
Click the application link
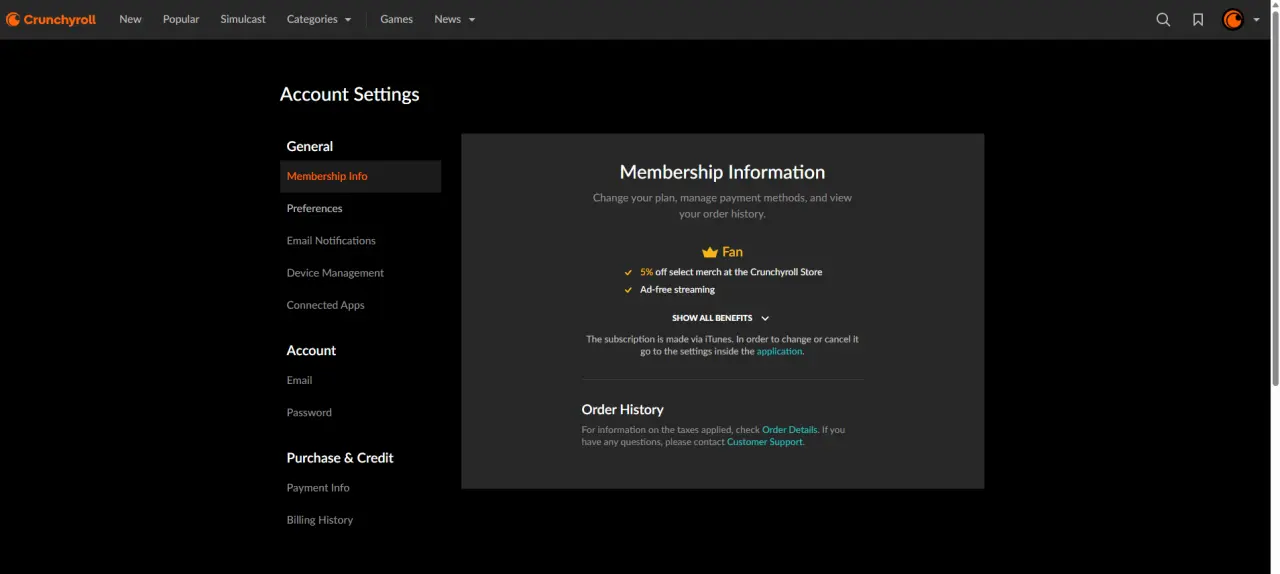779,351
